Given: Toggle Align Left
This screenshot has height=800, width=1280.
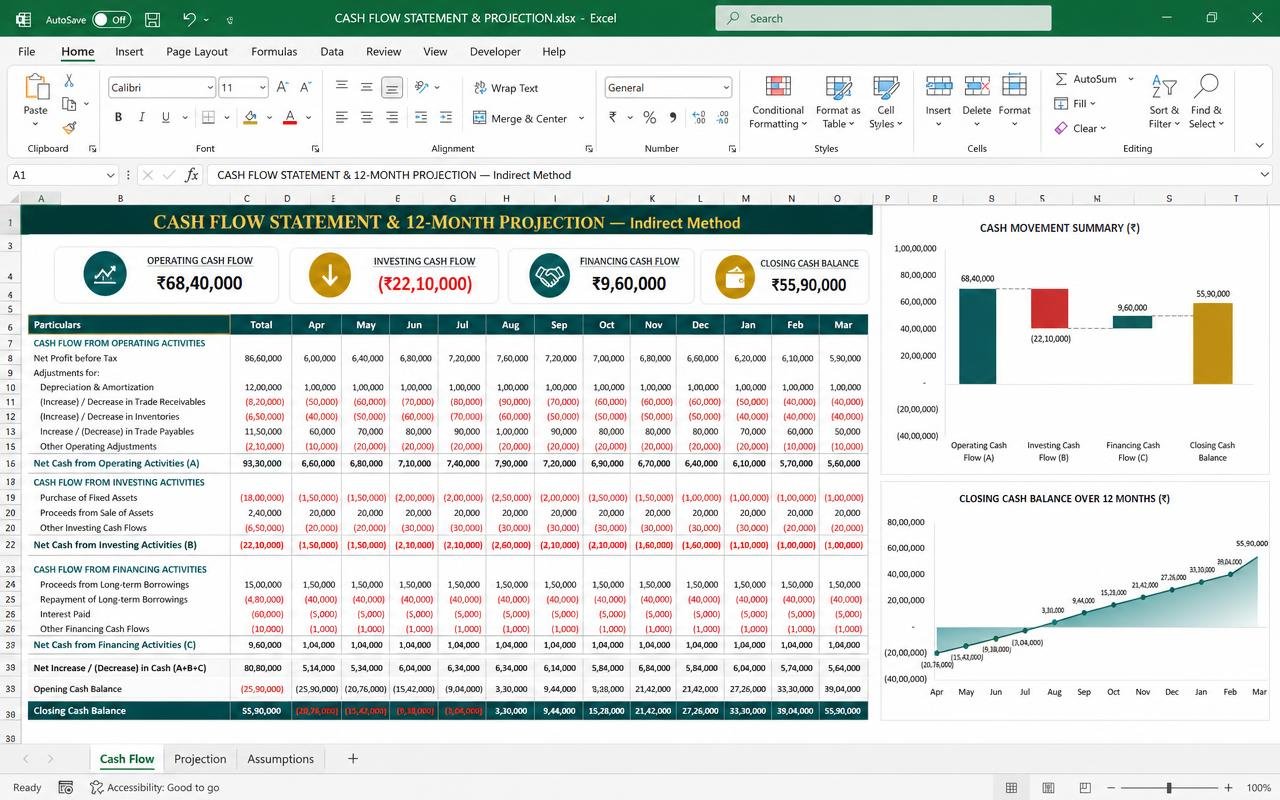Looking at the screenshot, I should point(342,118).
